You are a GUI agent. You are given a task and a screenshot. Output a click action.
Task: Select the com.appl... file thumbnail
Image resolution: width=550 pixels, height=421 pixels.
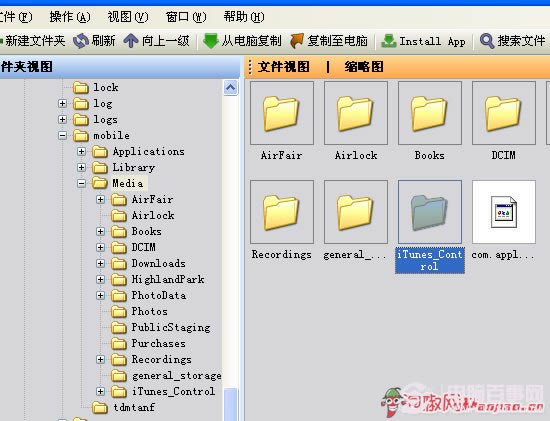coord(504,212)
